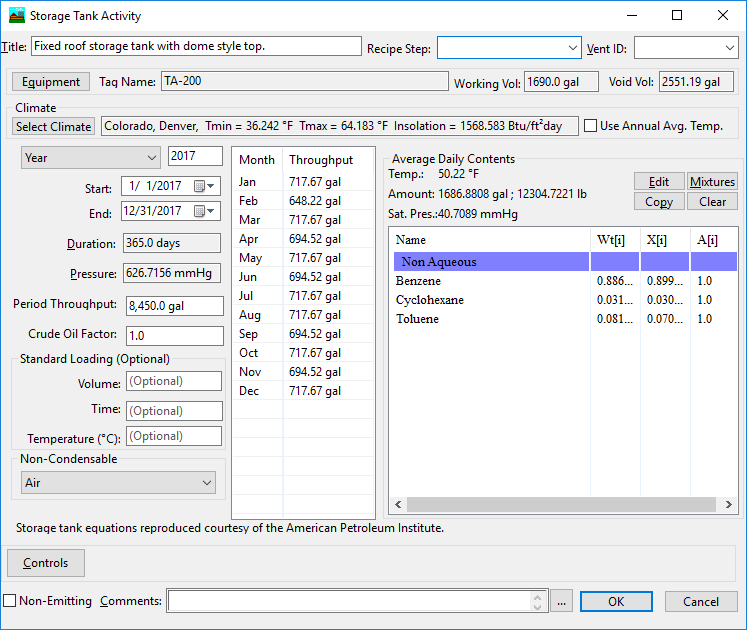Click the Wt[i] column header
The width and height of the screenshot is (747, 630).
pyautogui.click(x=615, y=240)
